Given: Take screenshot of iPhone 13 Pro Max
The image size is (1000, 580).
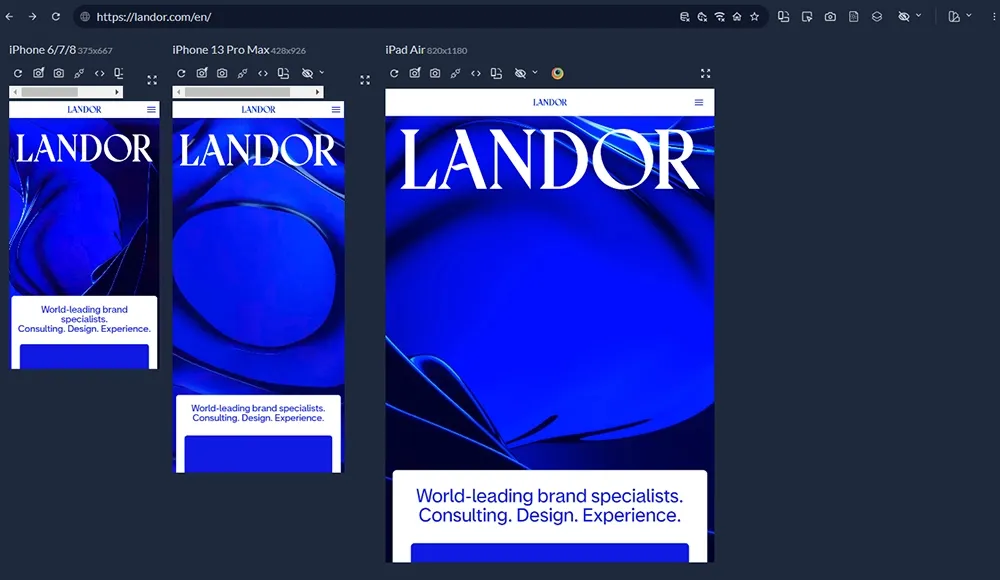Looking at the screenshot, I should (222, 73).
